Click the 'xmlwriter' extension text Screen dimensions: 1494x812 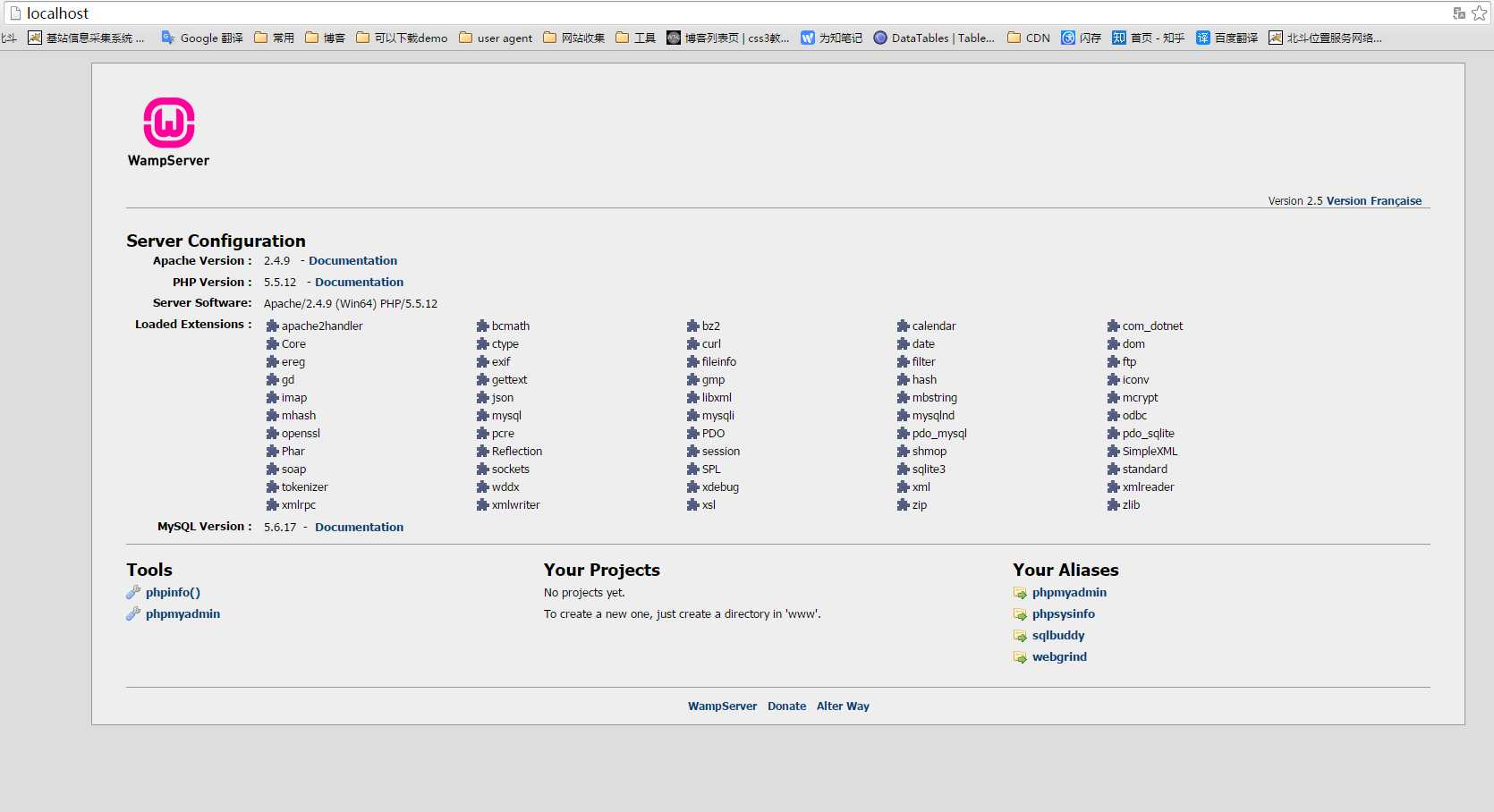pos(516,504)
